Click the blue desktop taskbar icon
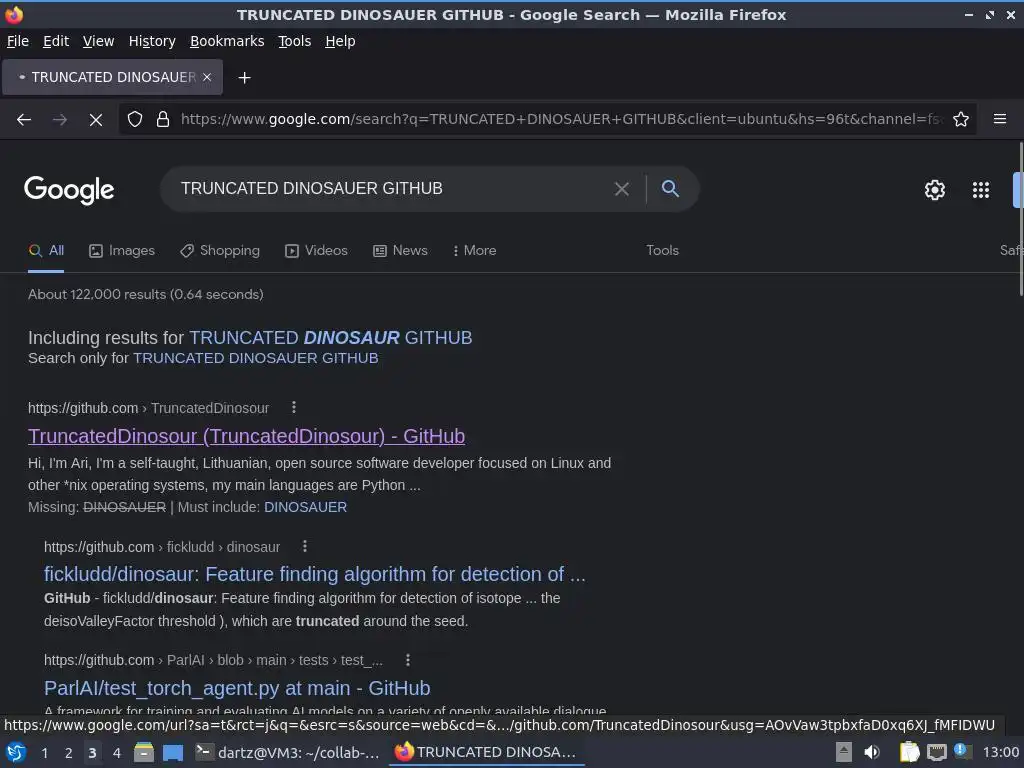Screen dimensions: 1024x768 [172, 753]
